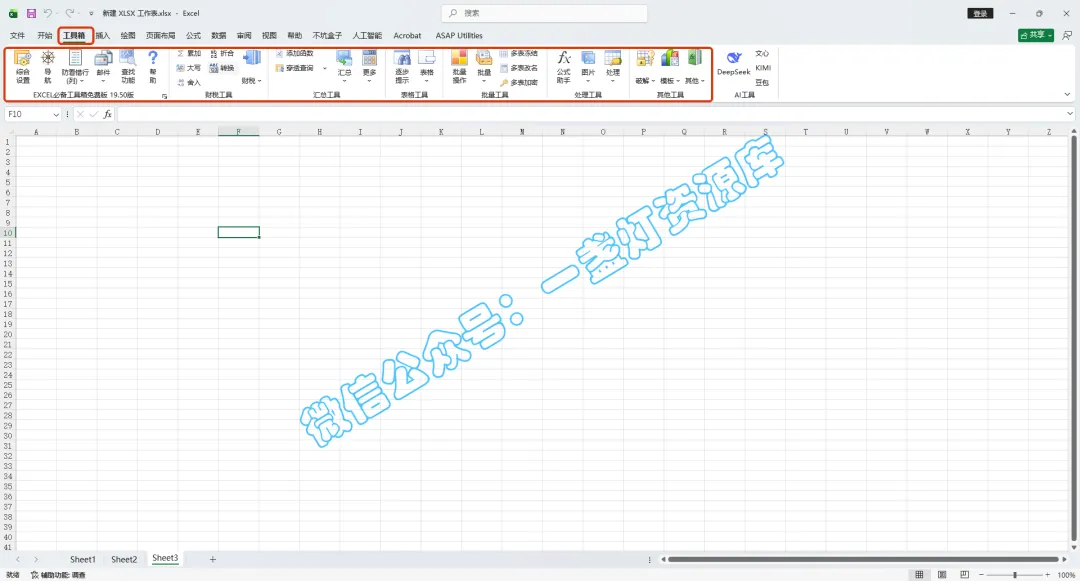This screenshot has height=581, width=1080.
Task: Open the Name Box dropdown arrow
Action: click(x=56, y=114)
